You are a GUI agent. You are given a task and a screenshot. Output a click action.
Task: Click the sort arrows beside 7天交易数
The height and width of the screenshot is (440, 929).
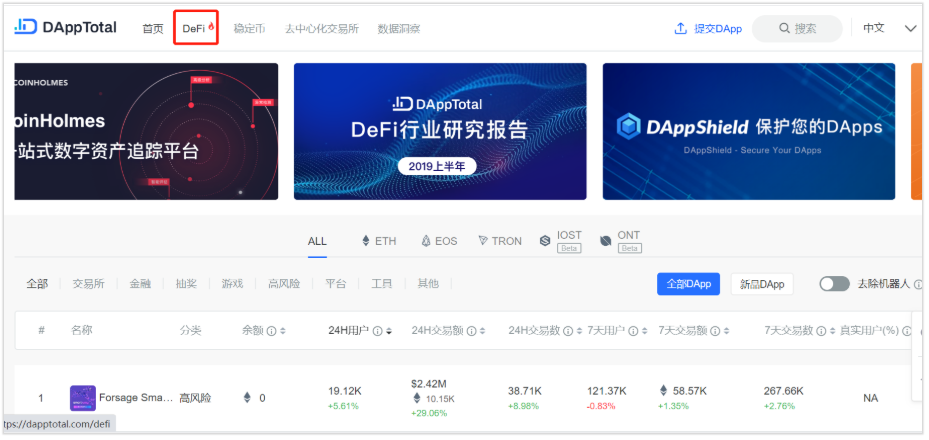point(832,331)
